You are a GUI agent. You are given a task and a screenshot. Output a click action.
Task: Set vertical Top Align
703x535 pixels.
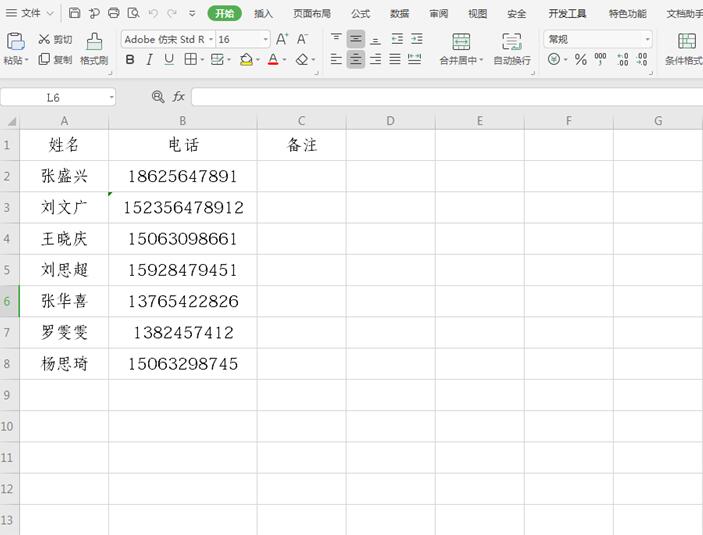[336, 39]
